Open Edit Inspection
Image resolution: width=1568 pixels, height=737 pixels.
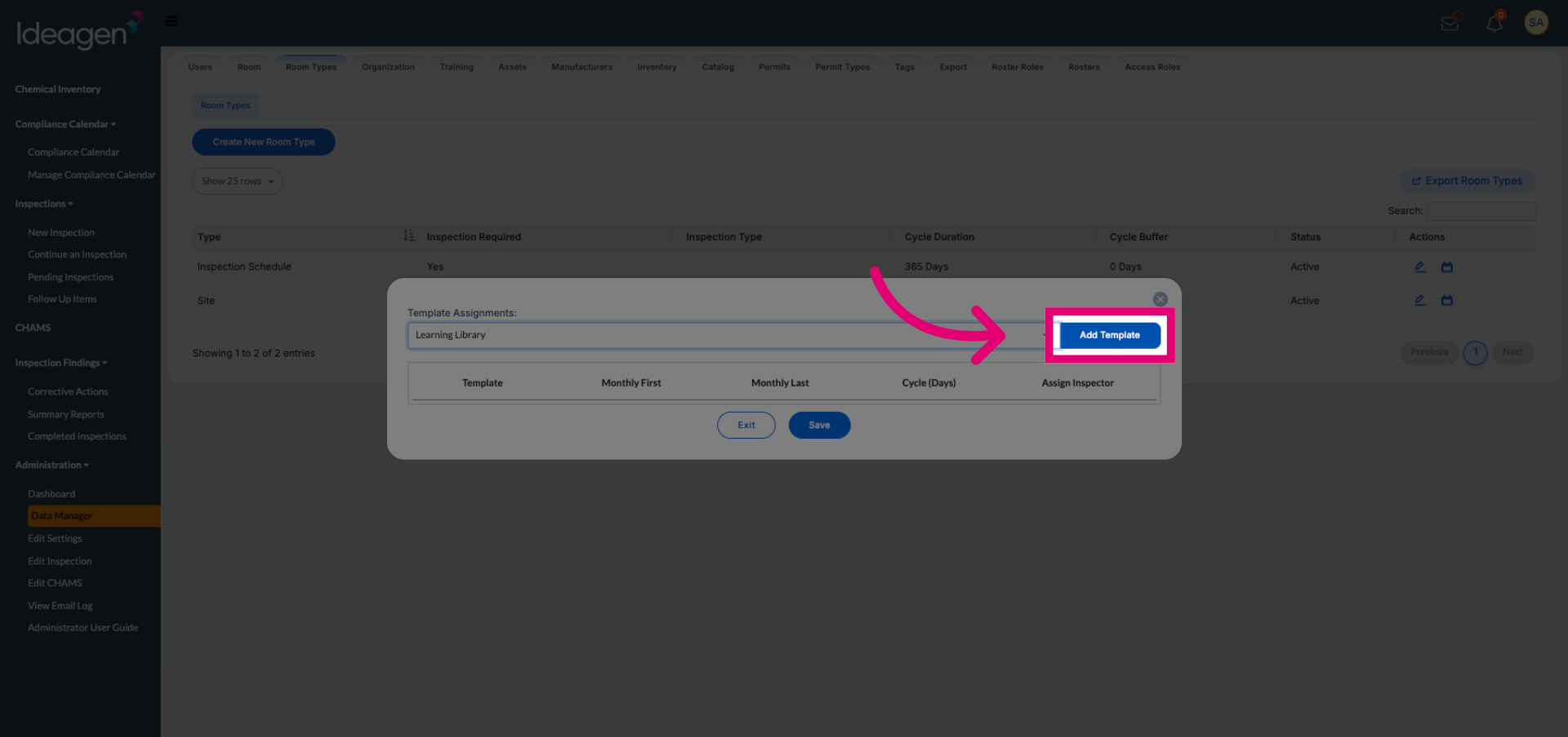pyautogui.click(x=60, y=561)
